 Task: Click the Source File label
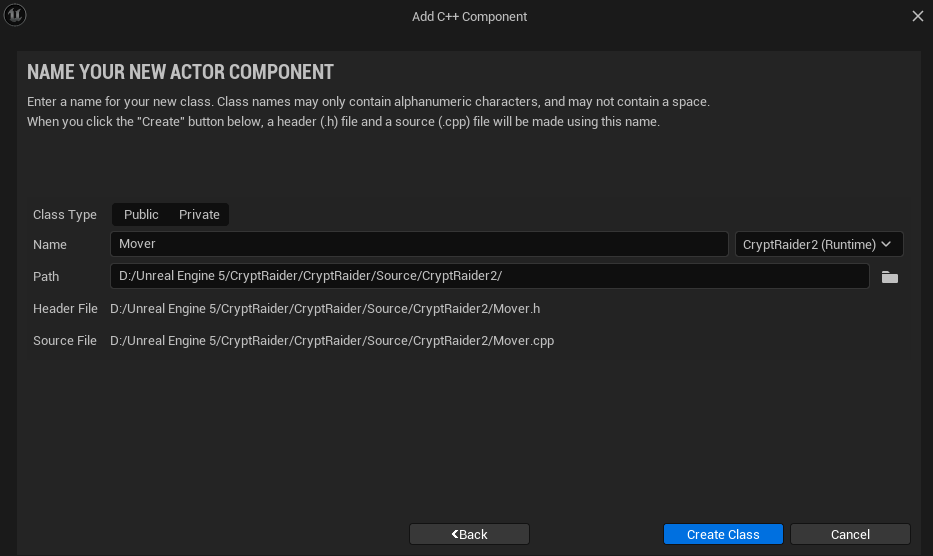(65, 341)
